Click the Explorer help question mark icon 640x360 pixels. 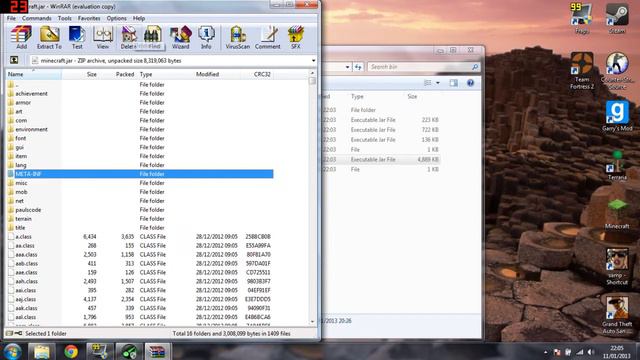coord(470,83)
